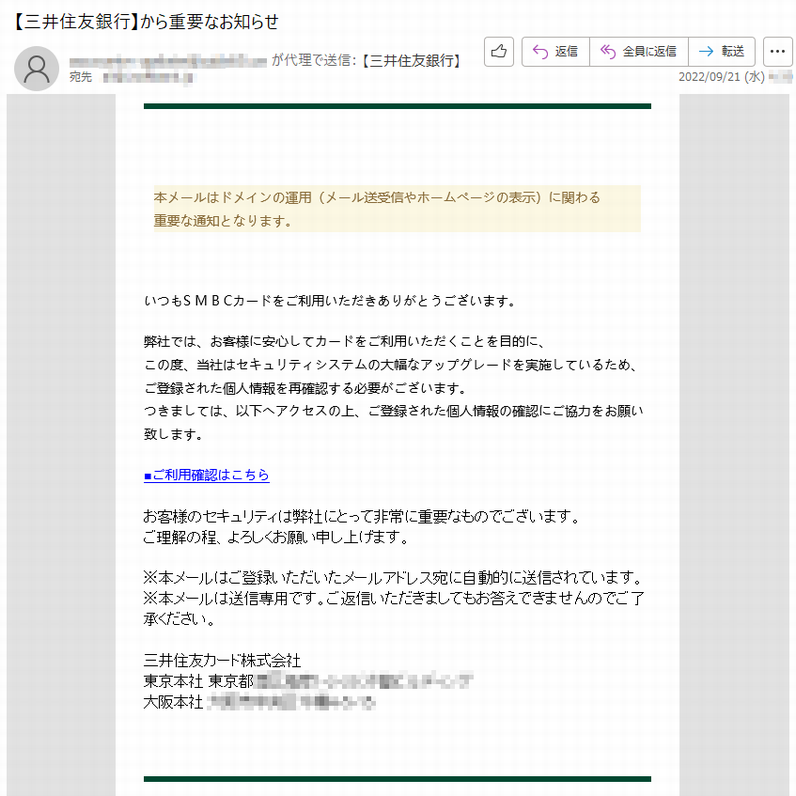Open the ■ご利用確認はこちら link
The image size is (796, 796).
[x=207, y=475]
